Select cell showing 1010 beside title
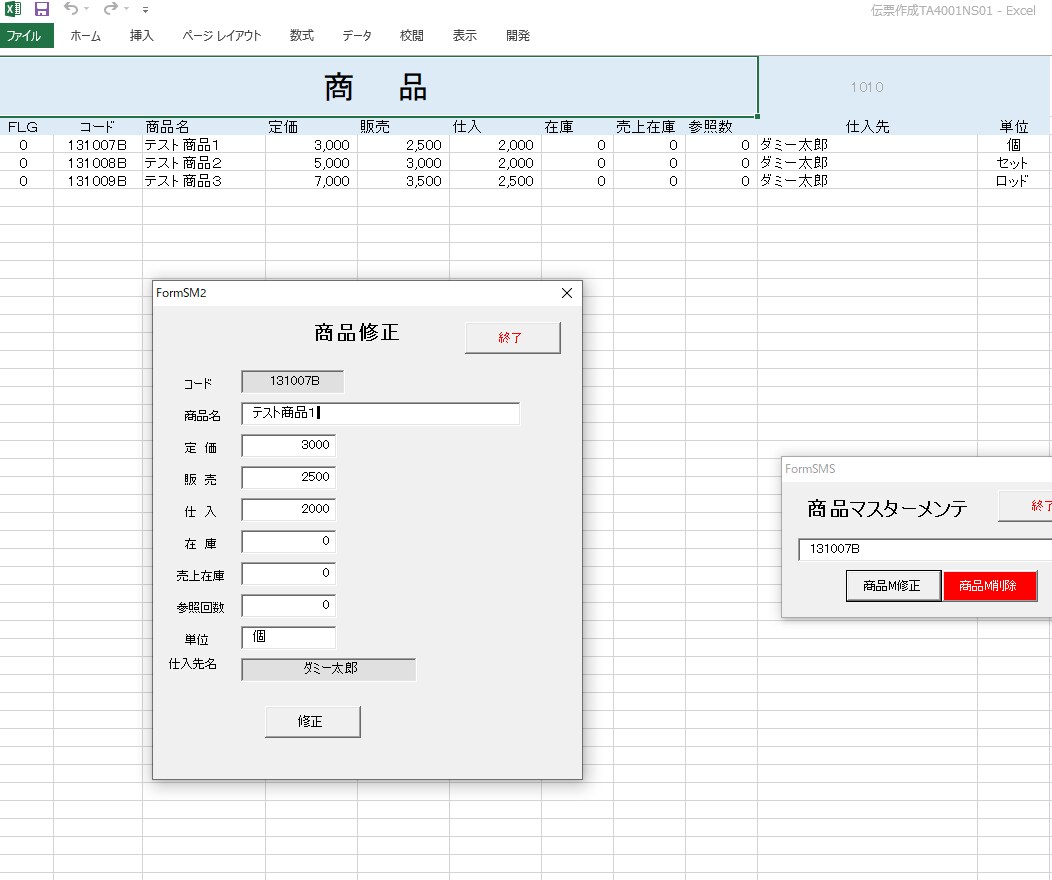This screenshot has height=880, width=1052. pos(867,87)
